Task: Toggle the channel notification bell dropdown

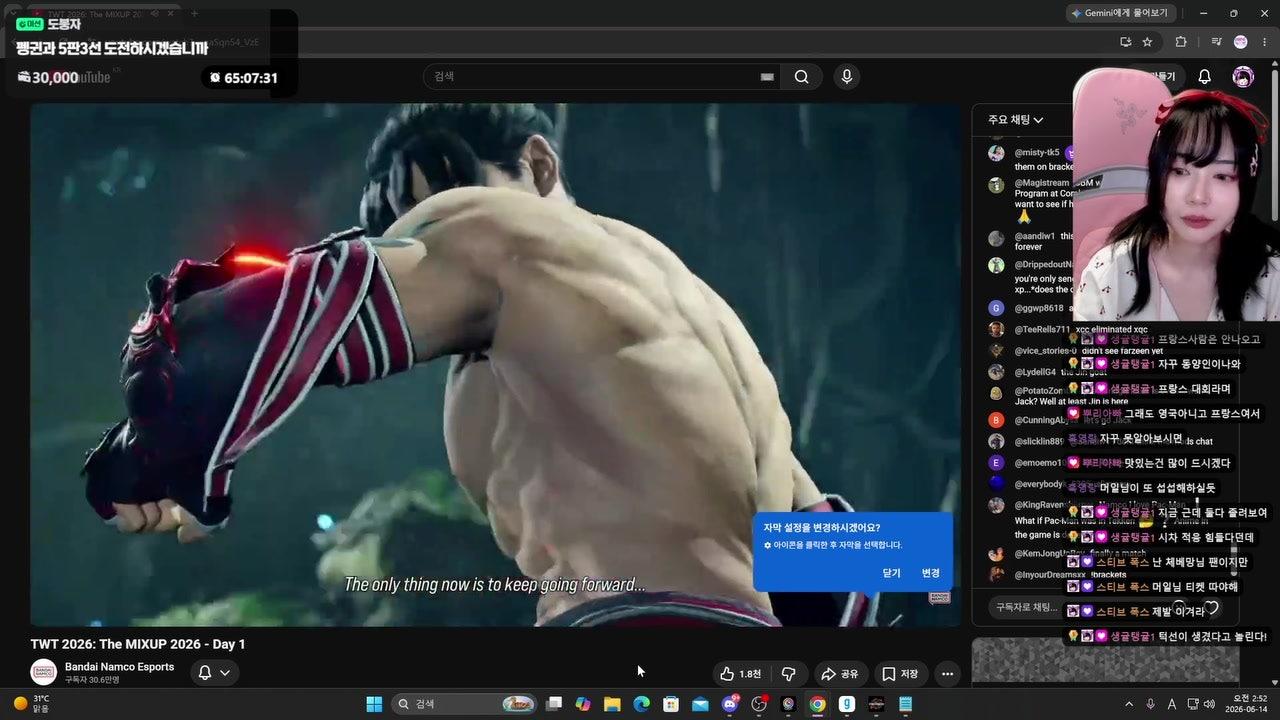Action: pos(214,673)
